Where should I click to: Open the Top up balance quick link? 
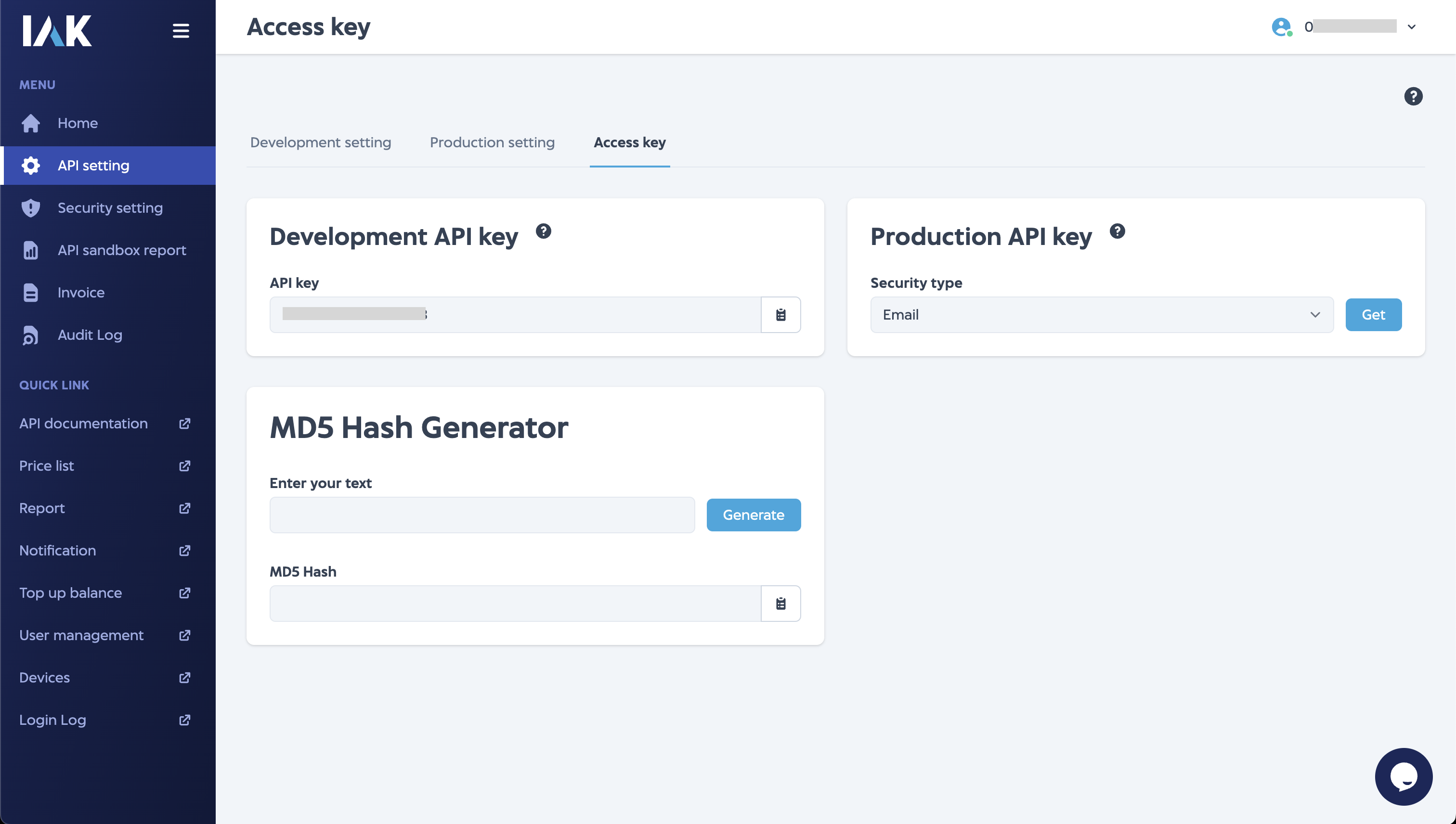pos(70,592)
